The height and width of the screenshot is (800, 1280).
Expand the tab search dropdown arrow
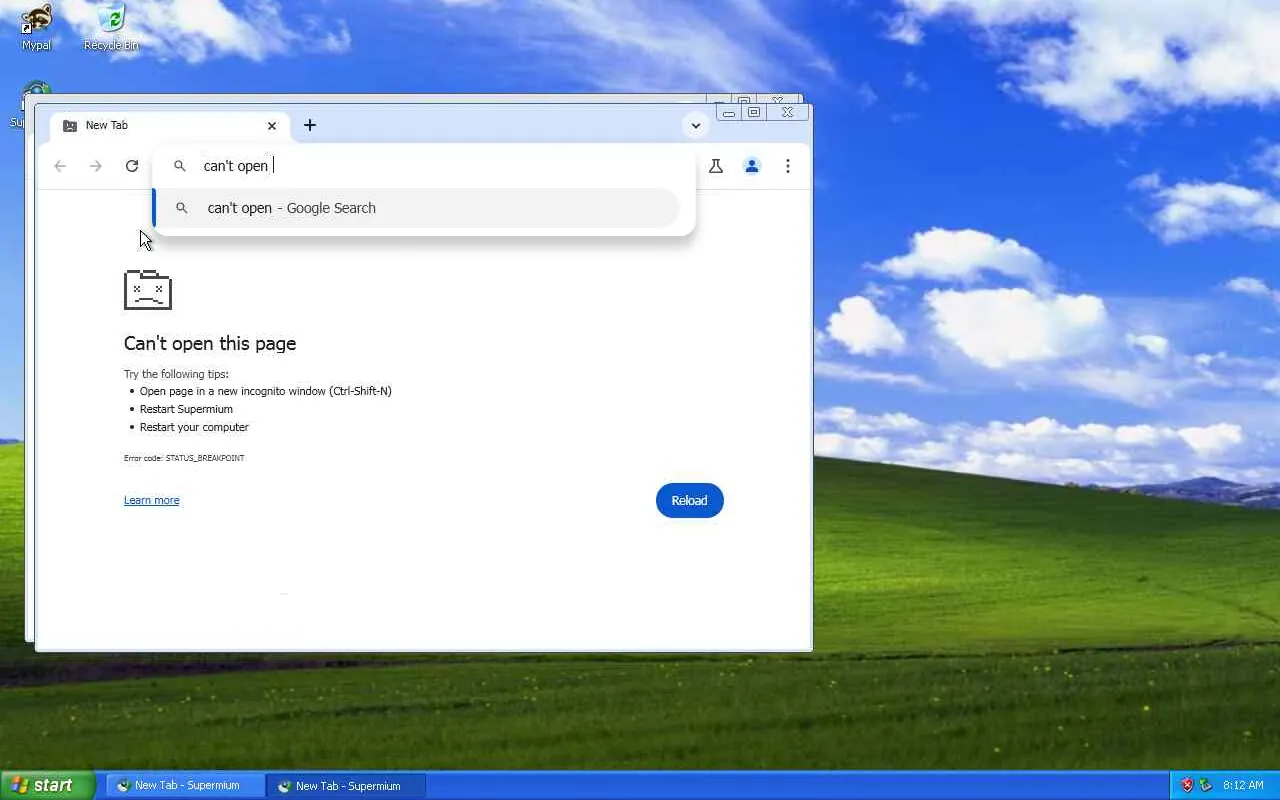696,126
